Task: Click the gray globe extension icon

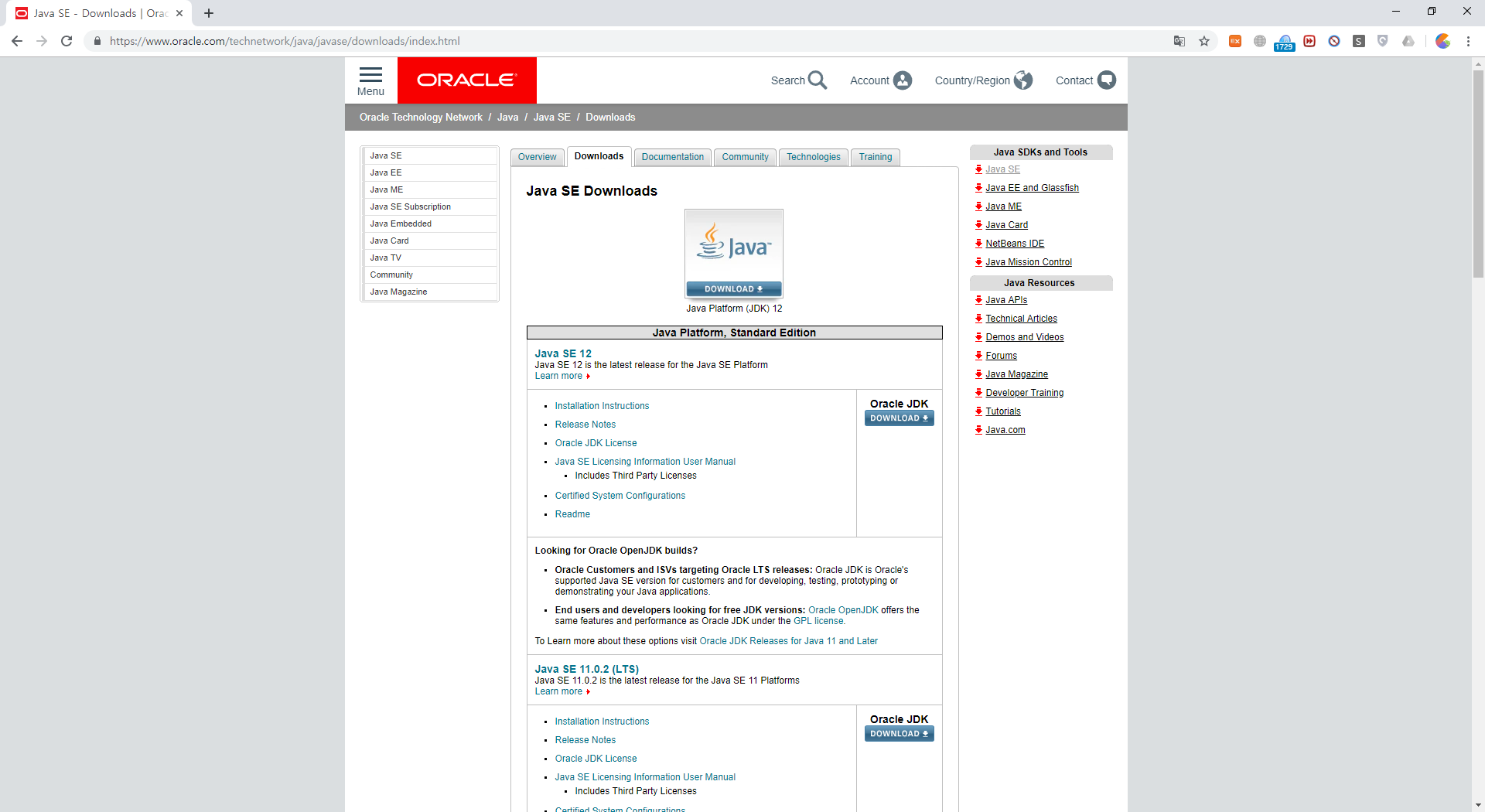Action: click(1260, 41)
